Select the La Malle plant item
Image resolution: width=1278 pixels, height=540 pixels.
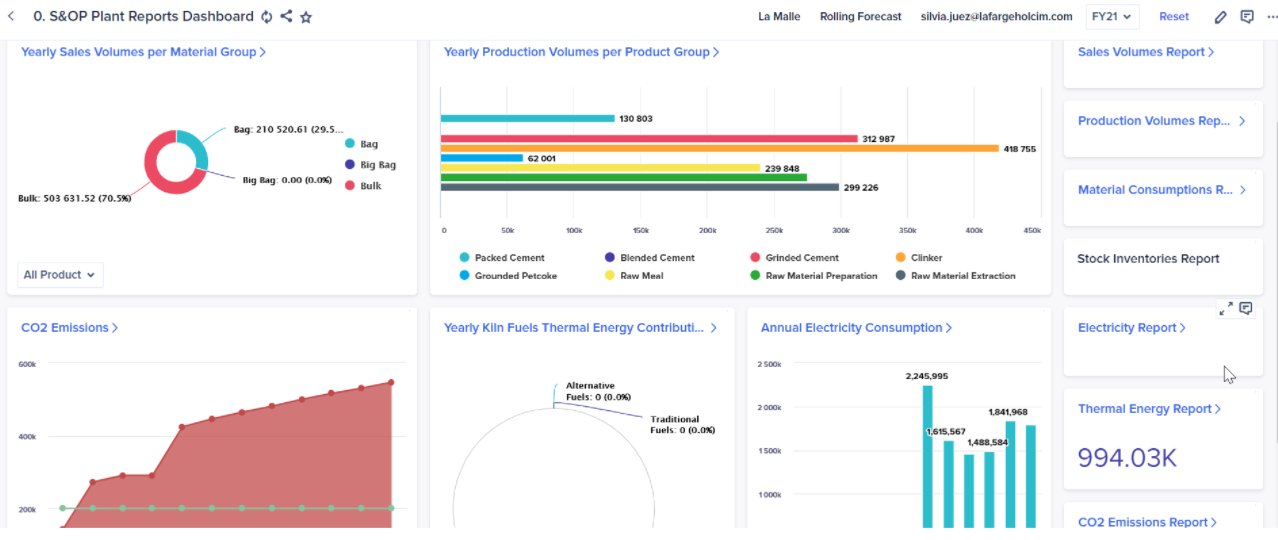pos(779,16)
